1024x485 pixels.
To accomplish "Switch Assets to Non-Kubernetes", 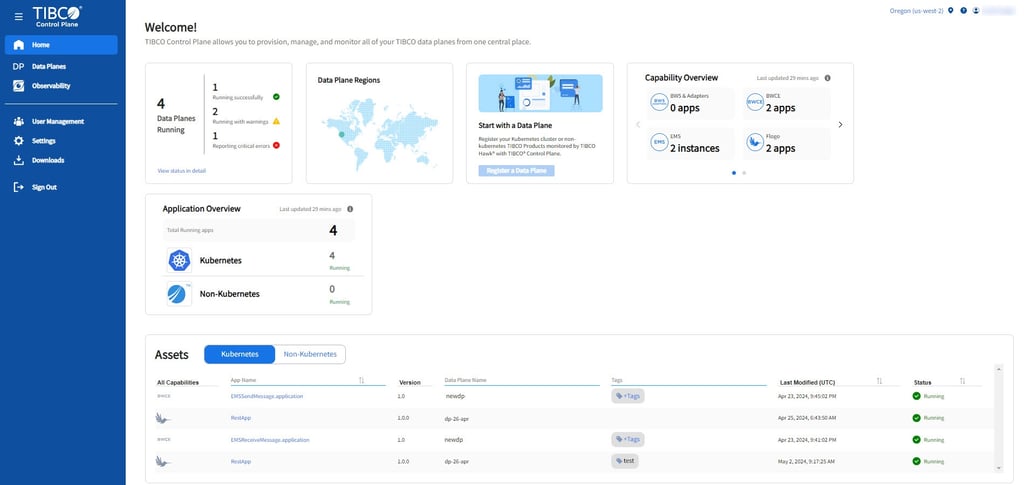I will click(310, 354).
